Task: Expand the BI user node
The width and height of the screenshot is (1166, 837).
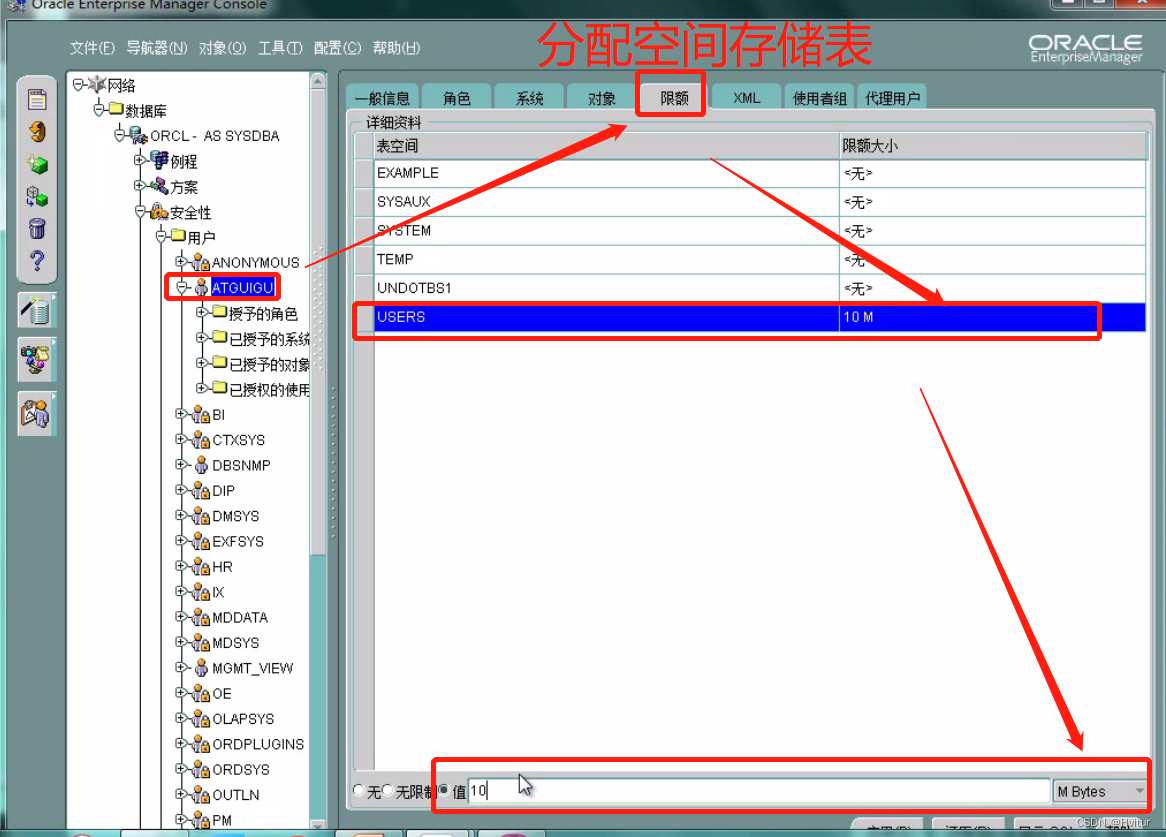Action: click(181, 414)
